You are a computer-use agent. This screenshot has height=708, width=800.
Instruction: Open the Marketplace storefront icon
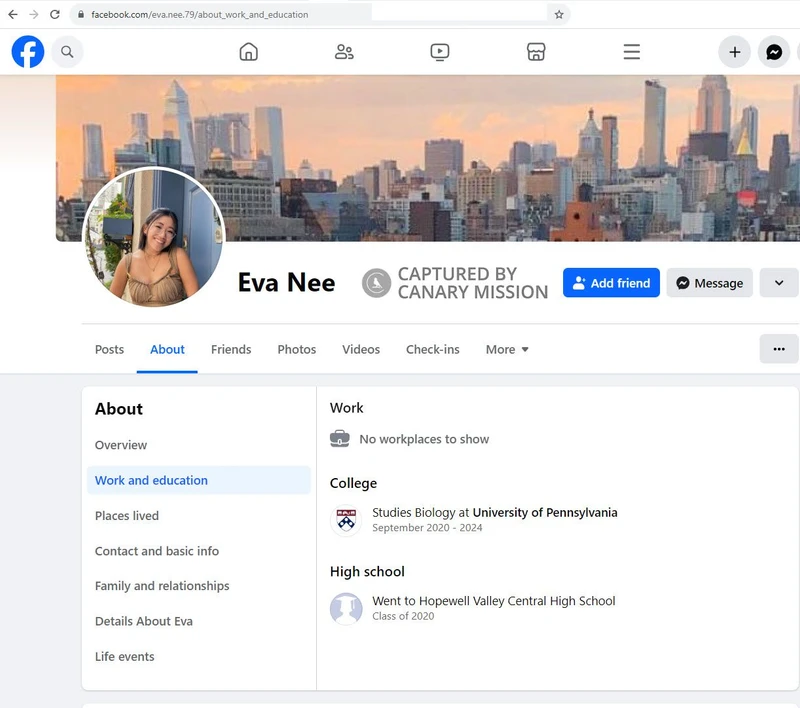(536, 52)
